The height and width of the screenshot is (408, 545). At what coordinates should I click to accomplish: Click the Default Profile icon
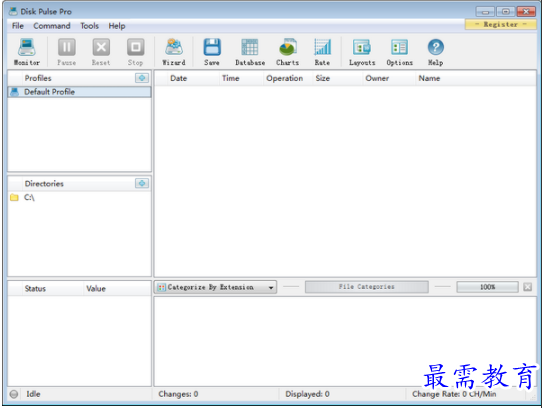point(15,92)
